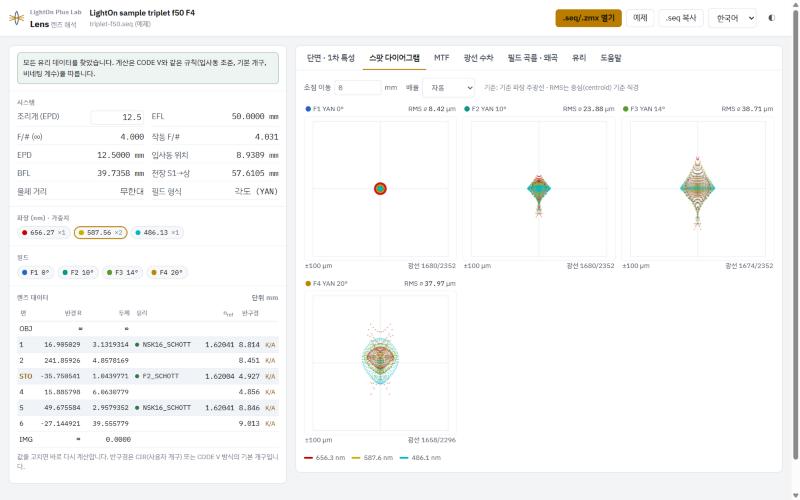Click the LightOn Lens logo icon
The image size is (800, 500).
click(16, 18)
